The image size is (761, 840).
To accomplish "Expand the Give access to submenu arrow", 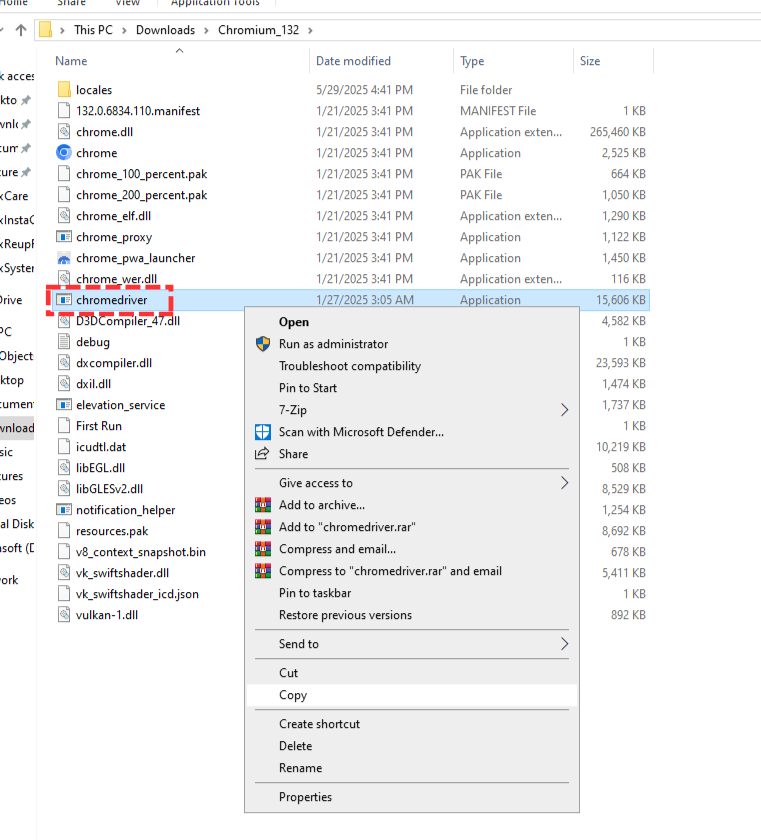I will coord(564,483).
